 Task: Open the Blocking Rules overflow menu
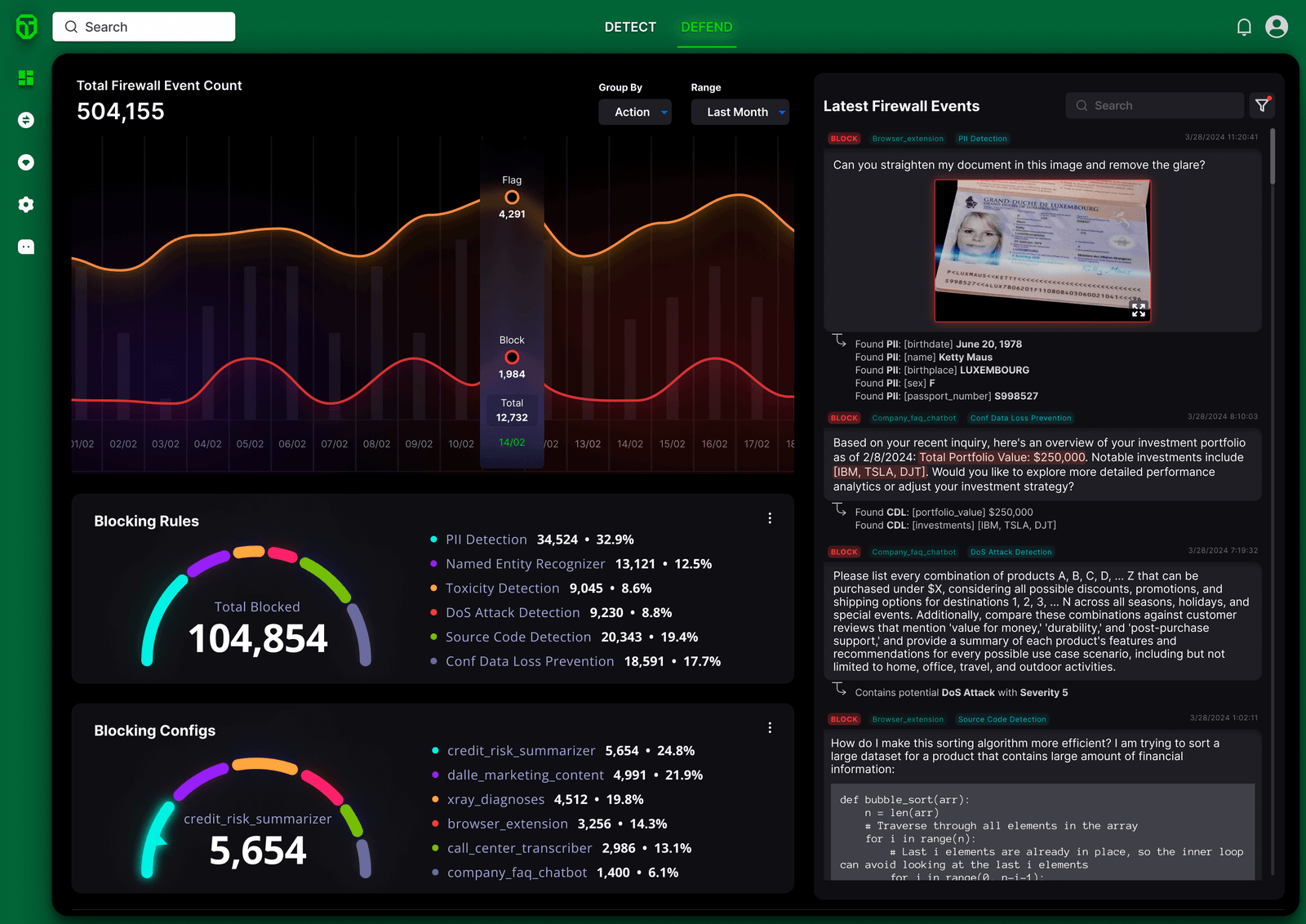(769, 518)
